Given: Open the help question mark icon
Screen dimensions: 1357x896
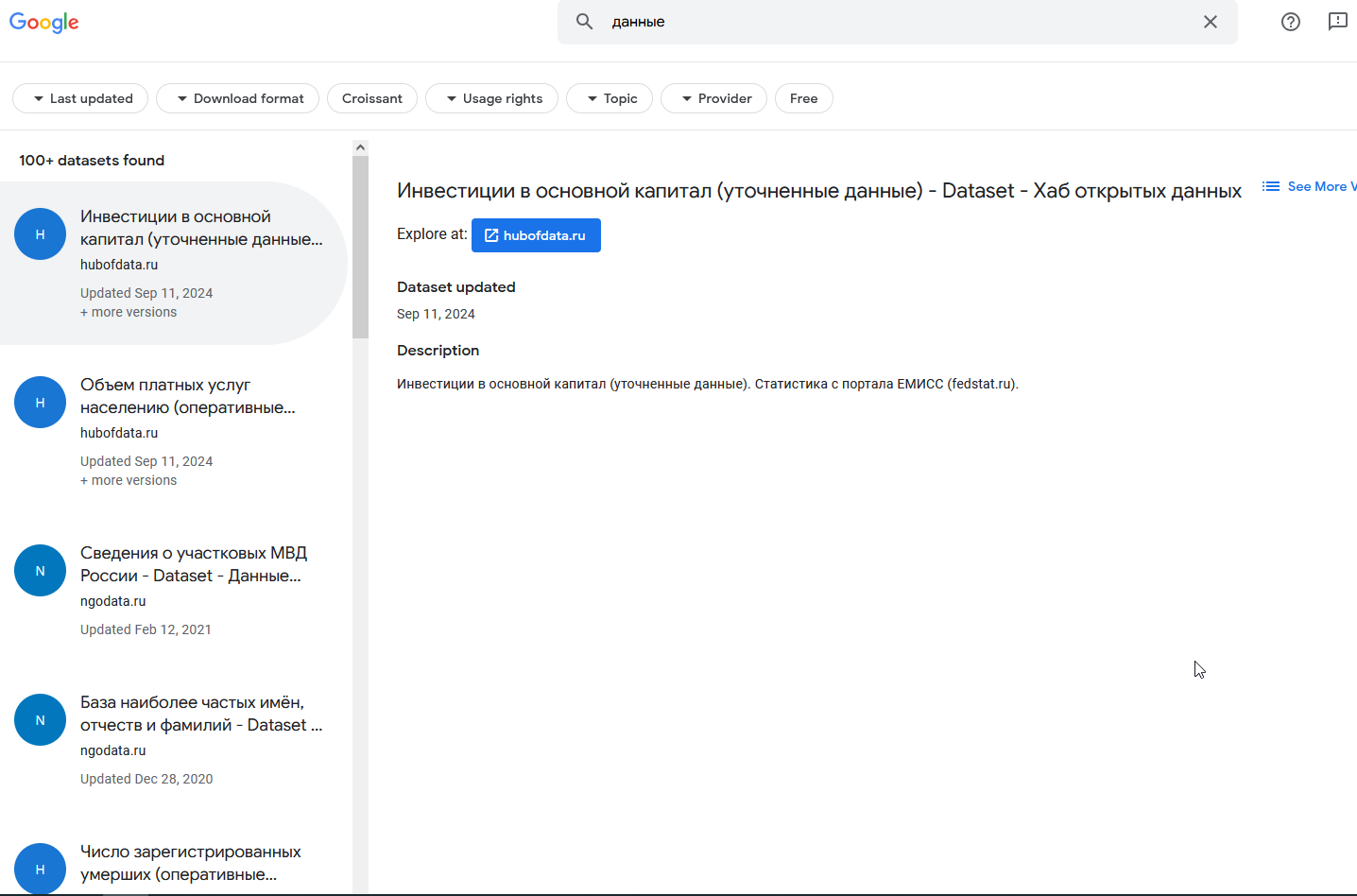Looking at the screenshot, I should click(1291, 22).
